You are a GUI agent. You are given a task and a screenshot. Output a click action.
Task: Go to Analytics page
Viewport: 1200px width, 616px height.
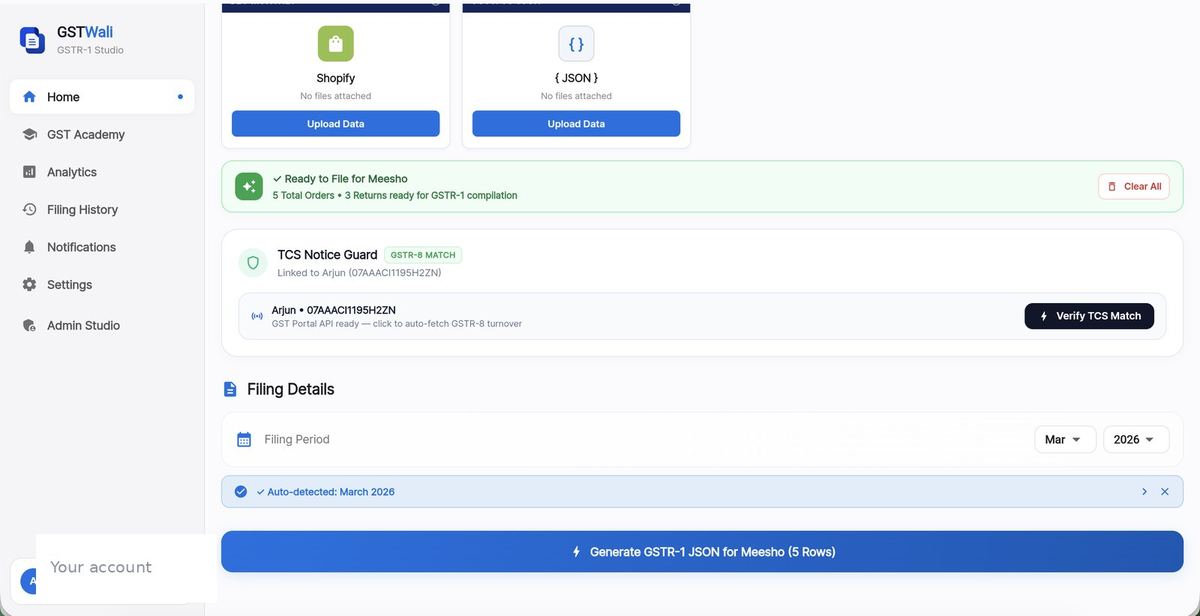102,172
